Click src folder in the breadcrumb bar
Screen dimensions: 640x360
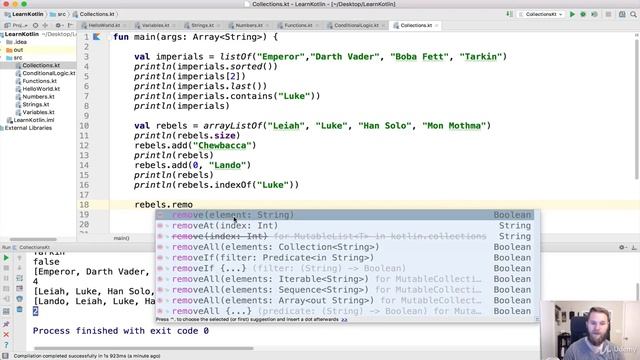58,14
